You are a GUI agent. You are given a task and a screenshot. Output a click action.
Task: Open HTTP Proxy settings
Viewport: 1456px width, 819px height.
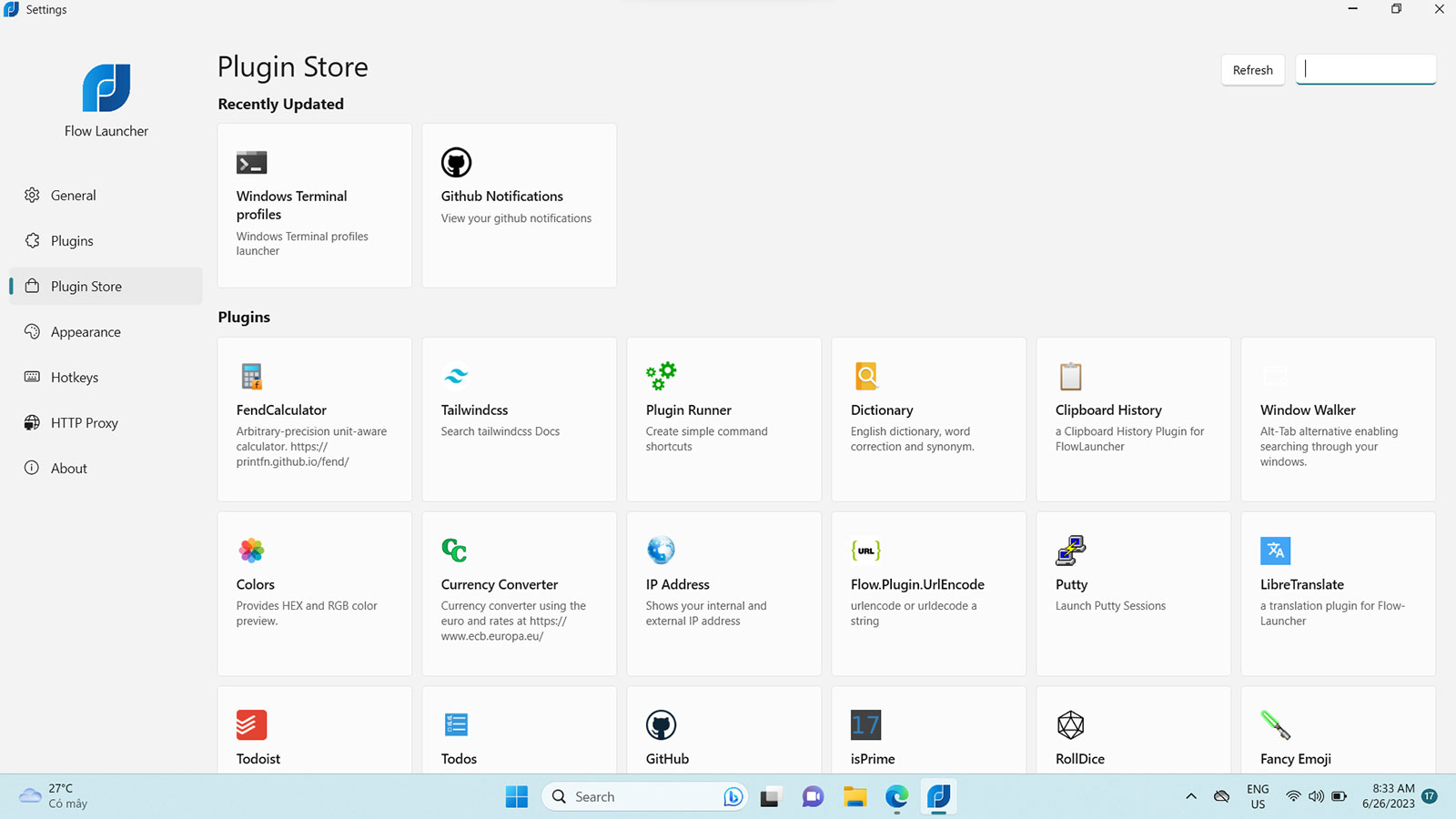tap(106, 423)
